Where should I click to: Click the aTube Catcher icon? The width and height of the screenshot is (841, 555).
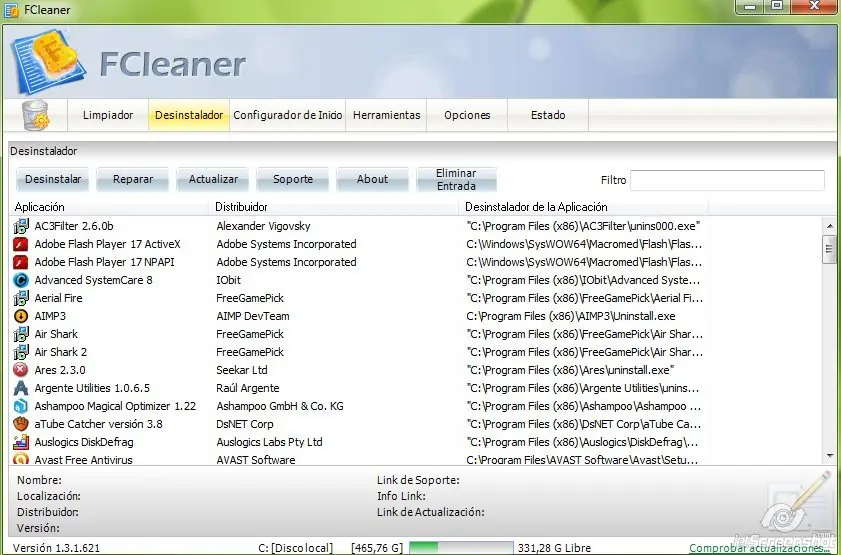(21, 424)
